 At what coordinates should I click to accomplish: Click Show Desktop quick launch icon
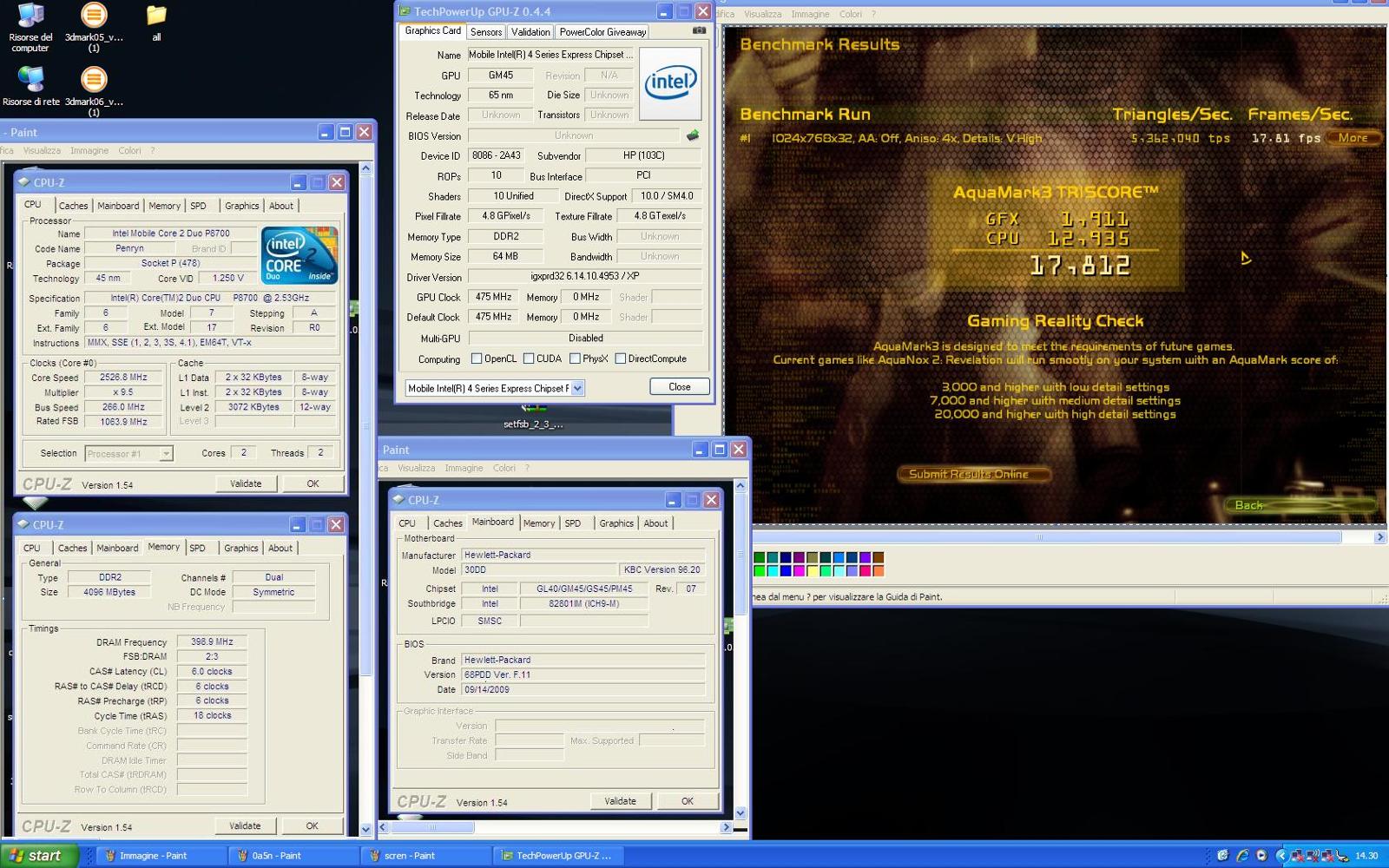[1223, 855]
